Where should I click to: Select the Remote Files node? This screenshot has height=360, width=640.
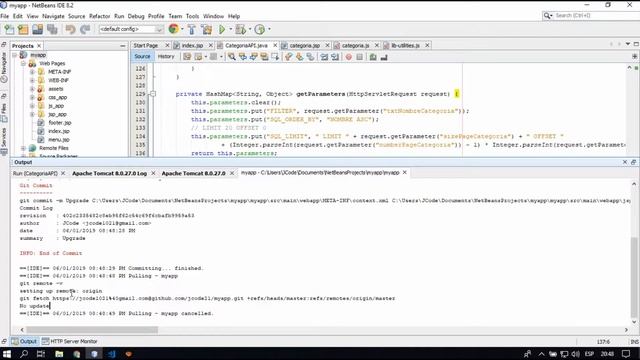click(x=53, y=148)
